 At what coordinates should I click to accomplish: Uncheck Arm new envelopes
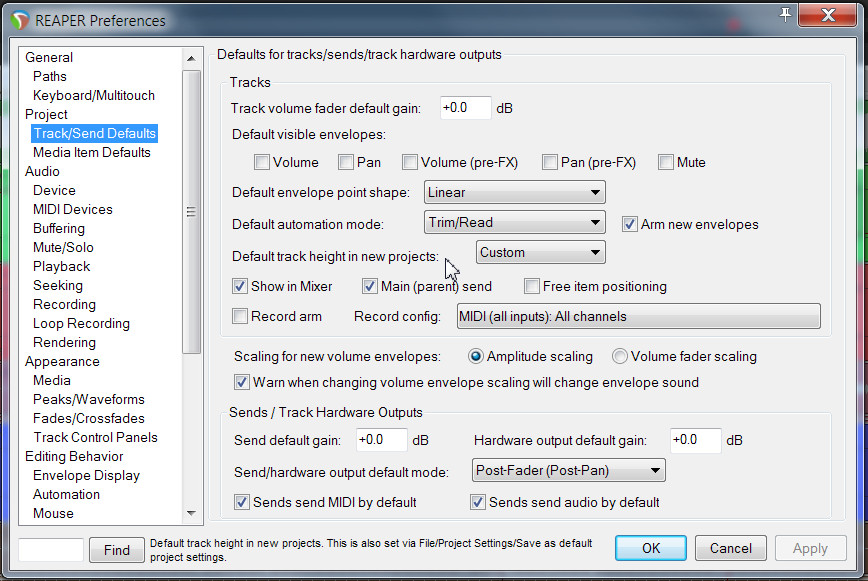[629, 224]
